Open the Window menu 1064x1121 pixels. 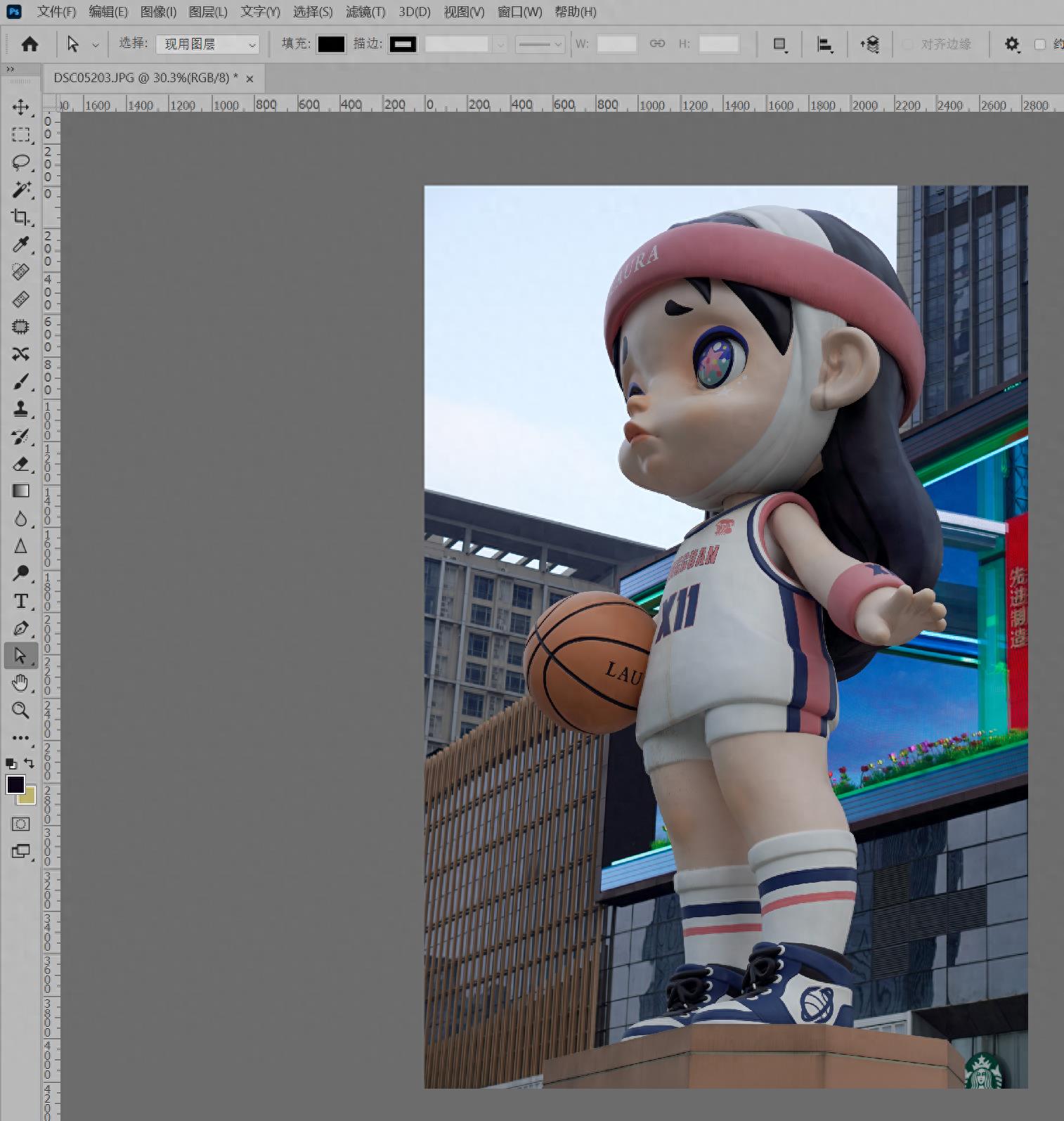pyautogui.click(x=519, y=12)
